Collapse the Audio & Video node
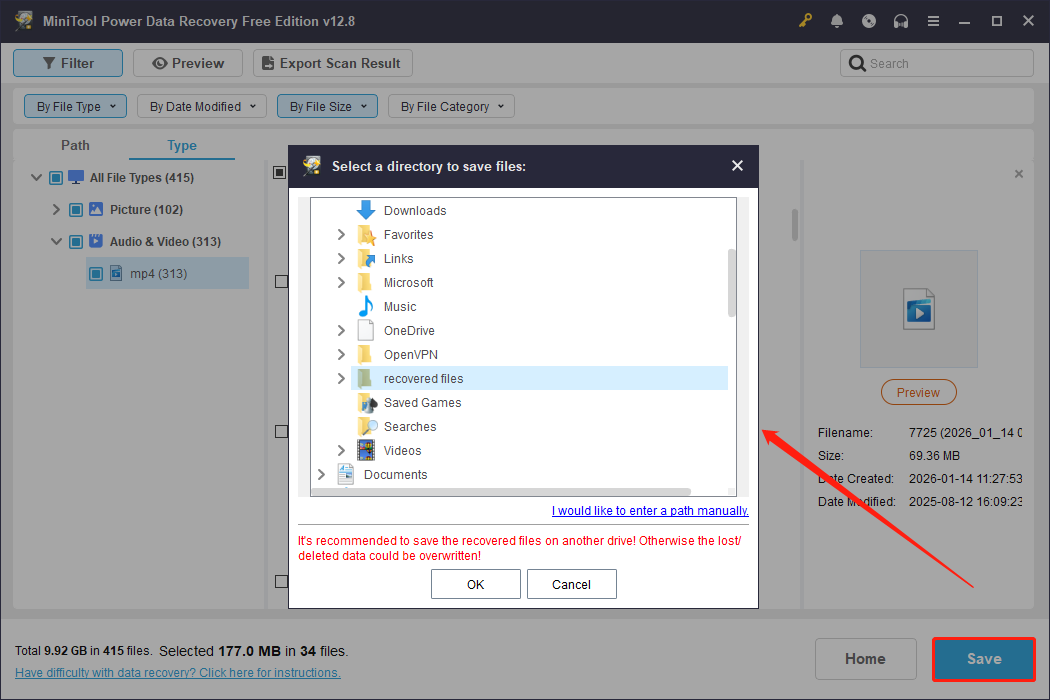Viewport: 1050px width, 700px height. [x=57, y=241]
